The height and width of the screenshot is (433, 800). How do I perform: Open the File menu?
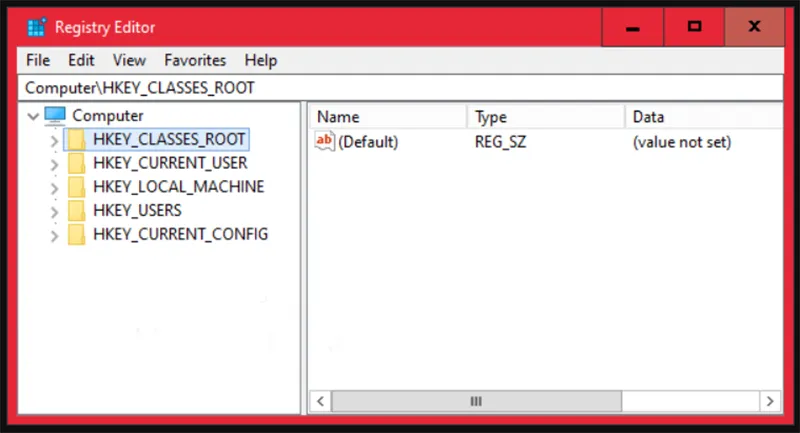[x=38, y=60]
